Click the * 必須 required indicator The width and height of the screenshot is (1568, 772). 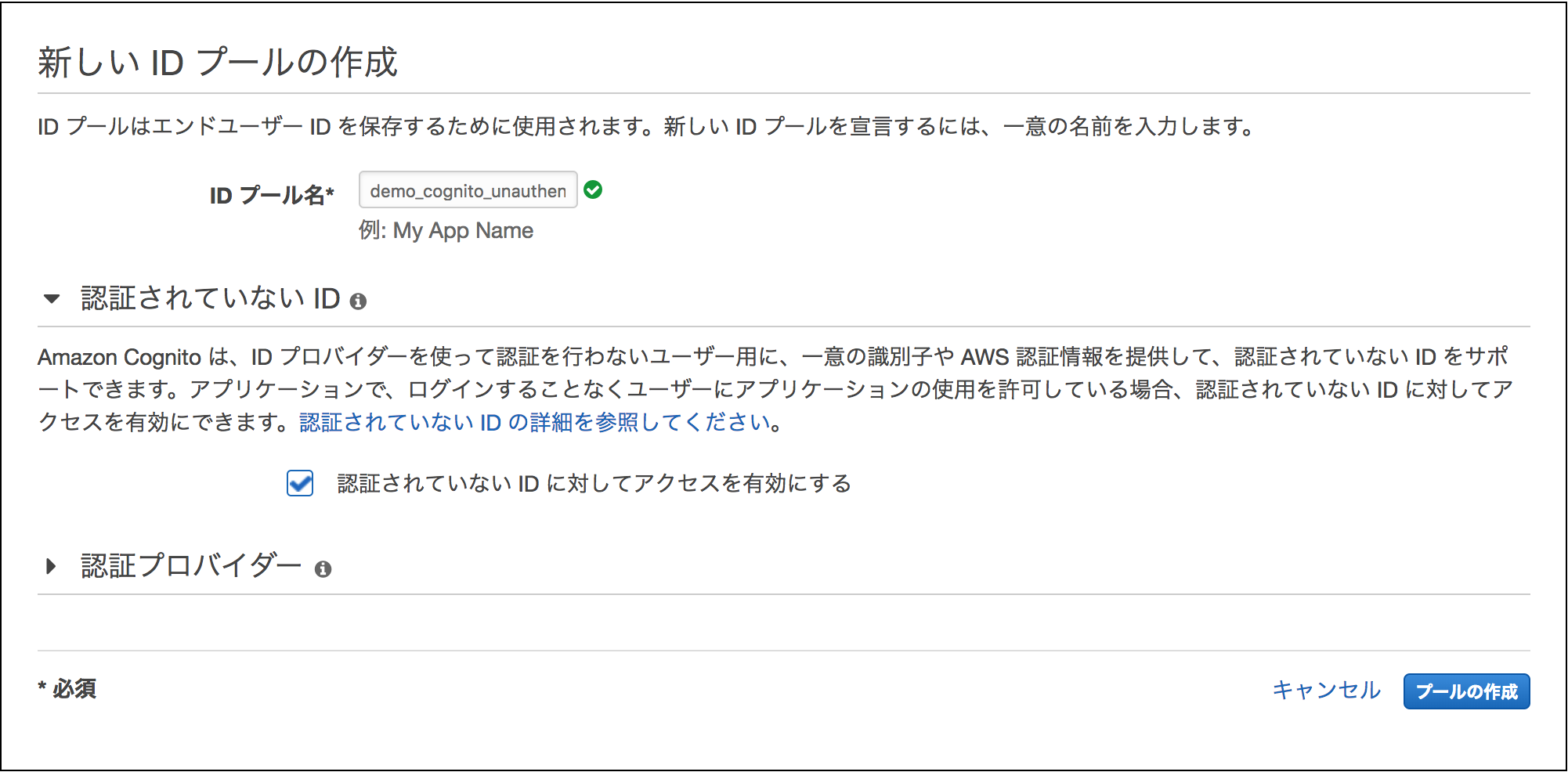pos(67,690)
